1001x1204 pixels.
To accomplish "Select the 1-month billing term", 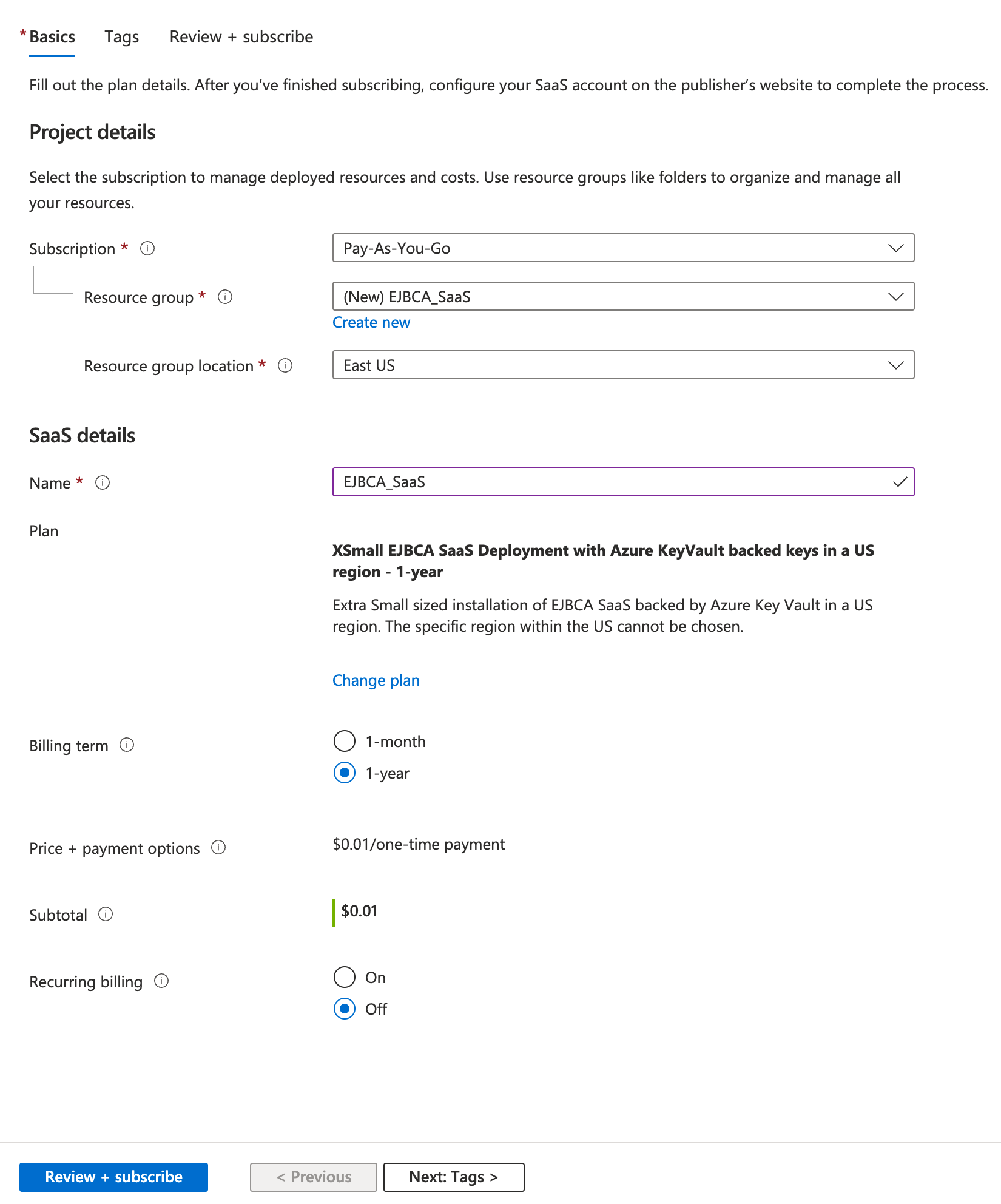I will point(345,741).
